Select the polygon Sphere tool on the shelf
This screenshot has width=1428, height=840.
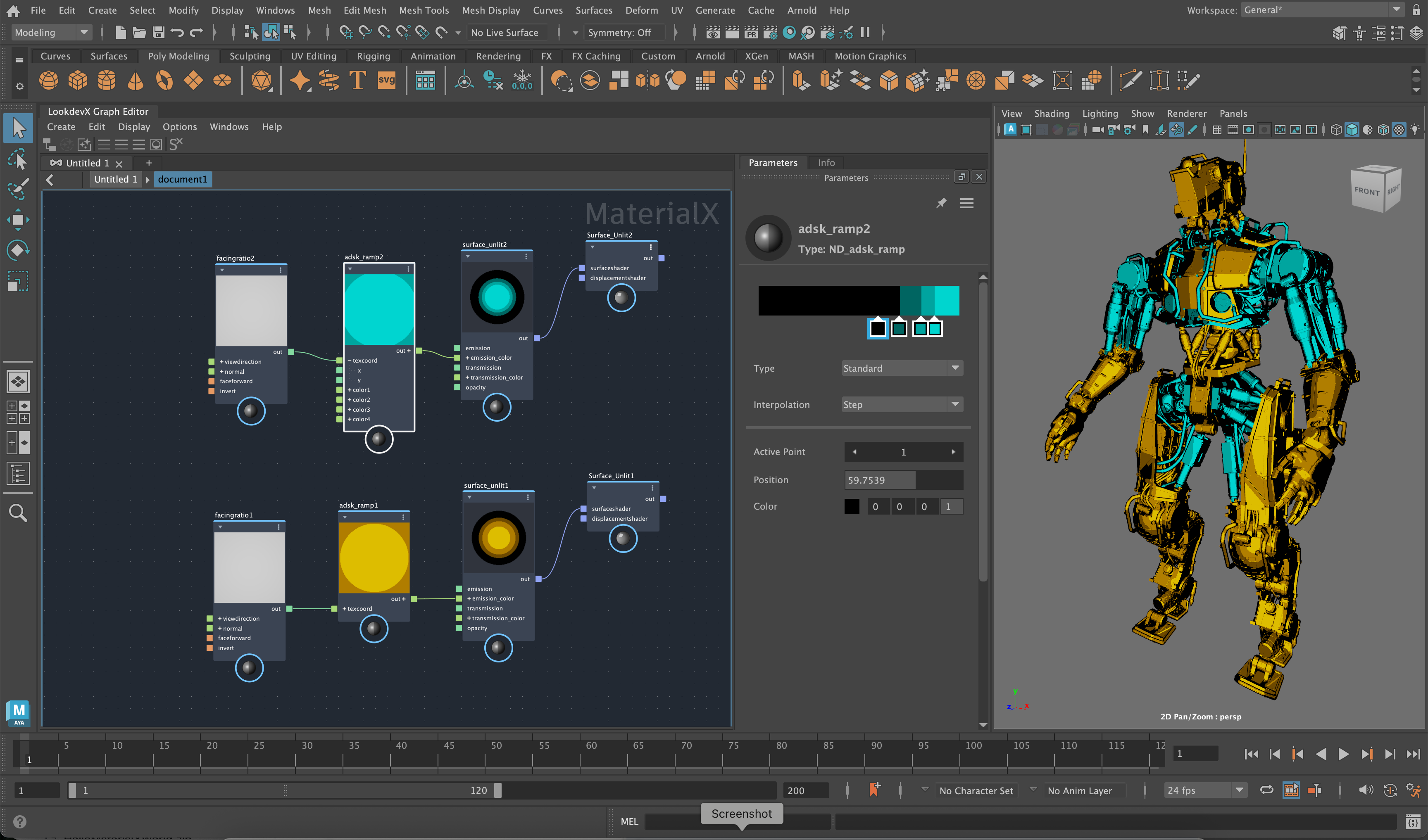click(x=49, y=80)
